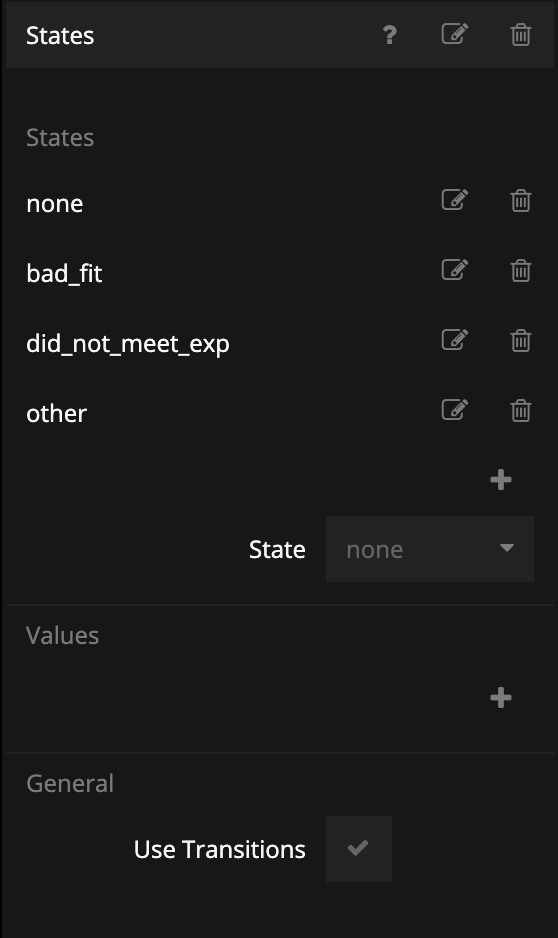Image resolution: width=558 pixels, height=938 pixels.
Task: Select the none state entry
Action: tap(54, 204)
